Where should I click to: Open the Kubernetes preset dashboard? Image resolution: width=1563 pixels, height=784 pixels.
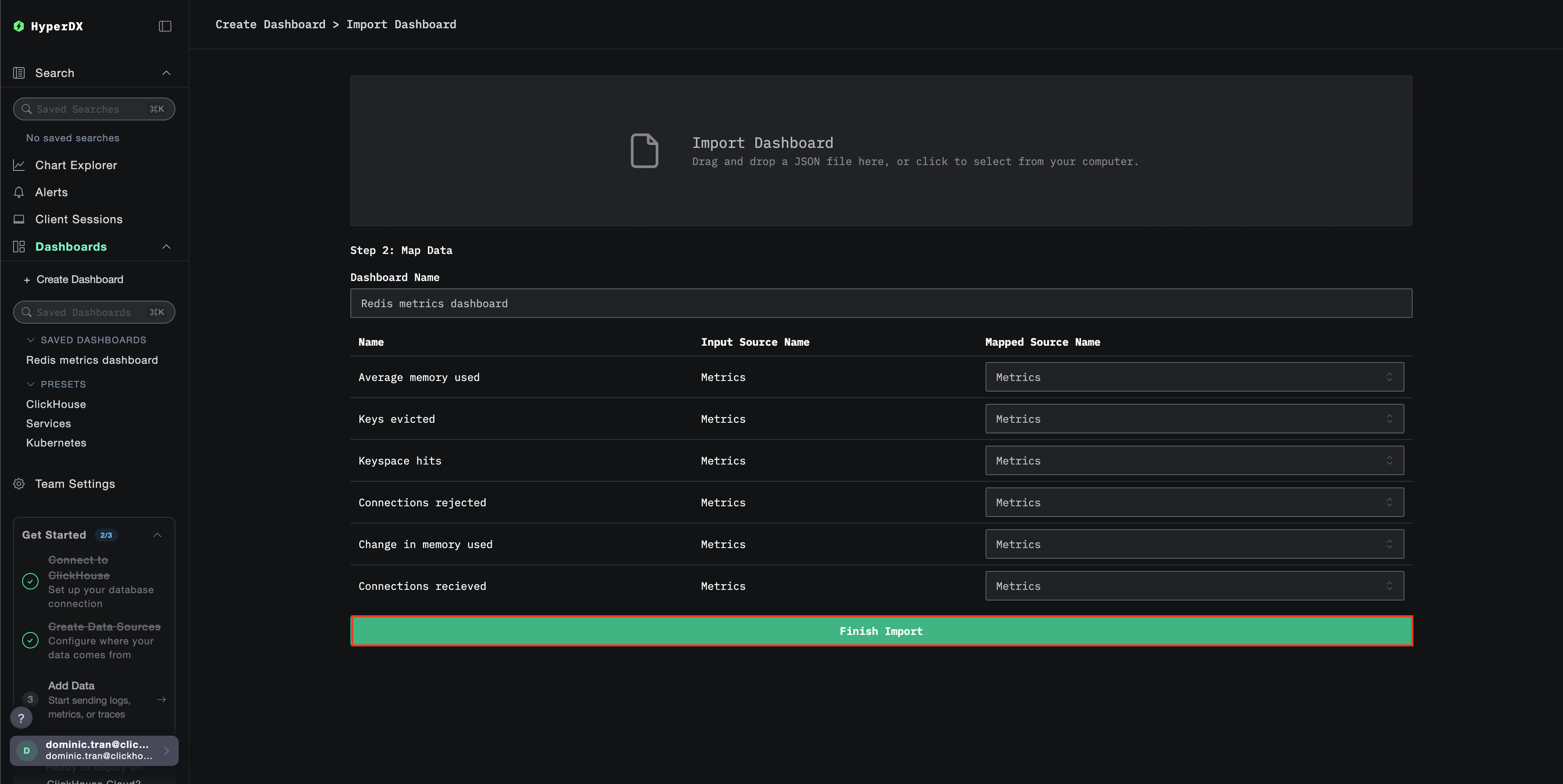point(56,443)
